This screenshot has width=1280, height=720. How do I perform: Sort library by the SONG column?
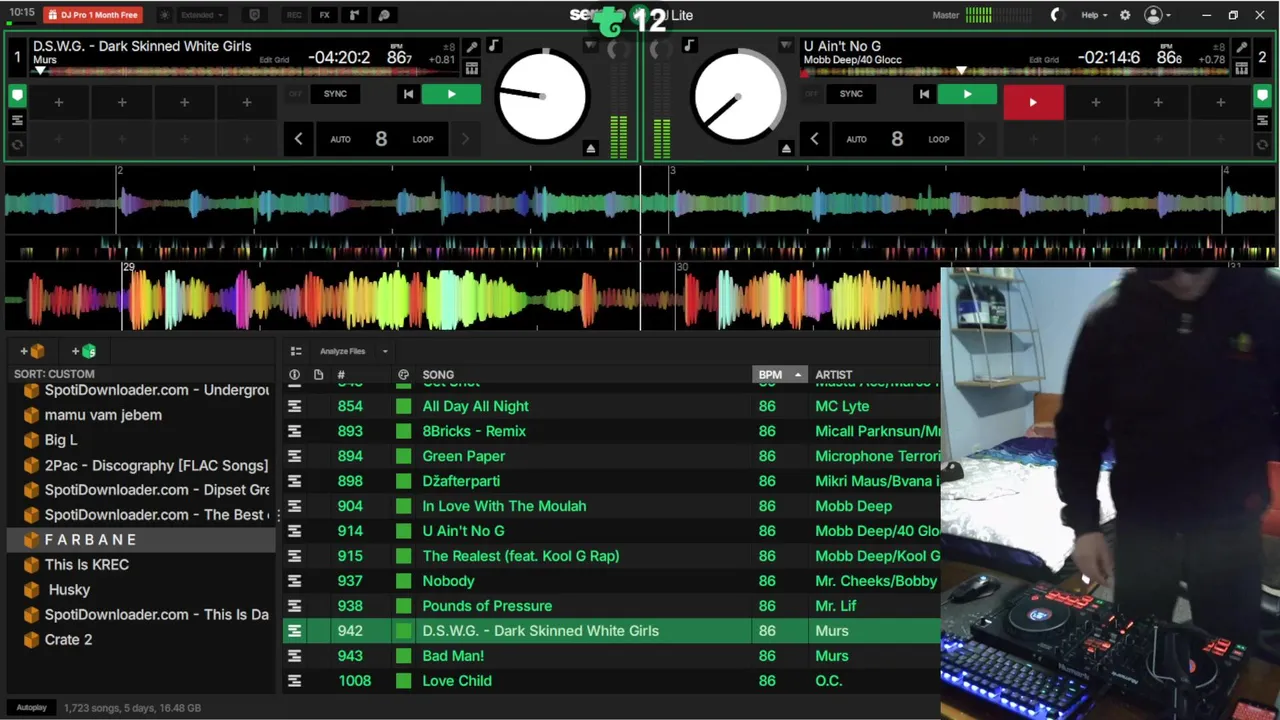438,375
